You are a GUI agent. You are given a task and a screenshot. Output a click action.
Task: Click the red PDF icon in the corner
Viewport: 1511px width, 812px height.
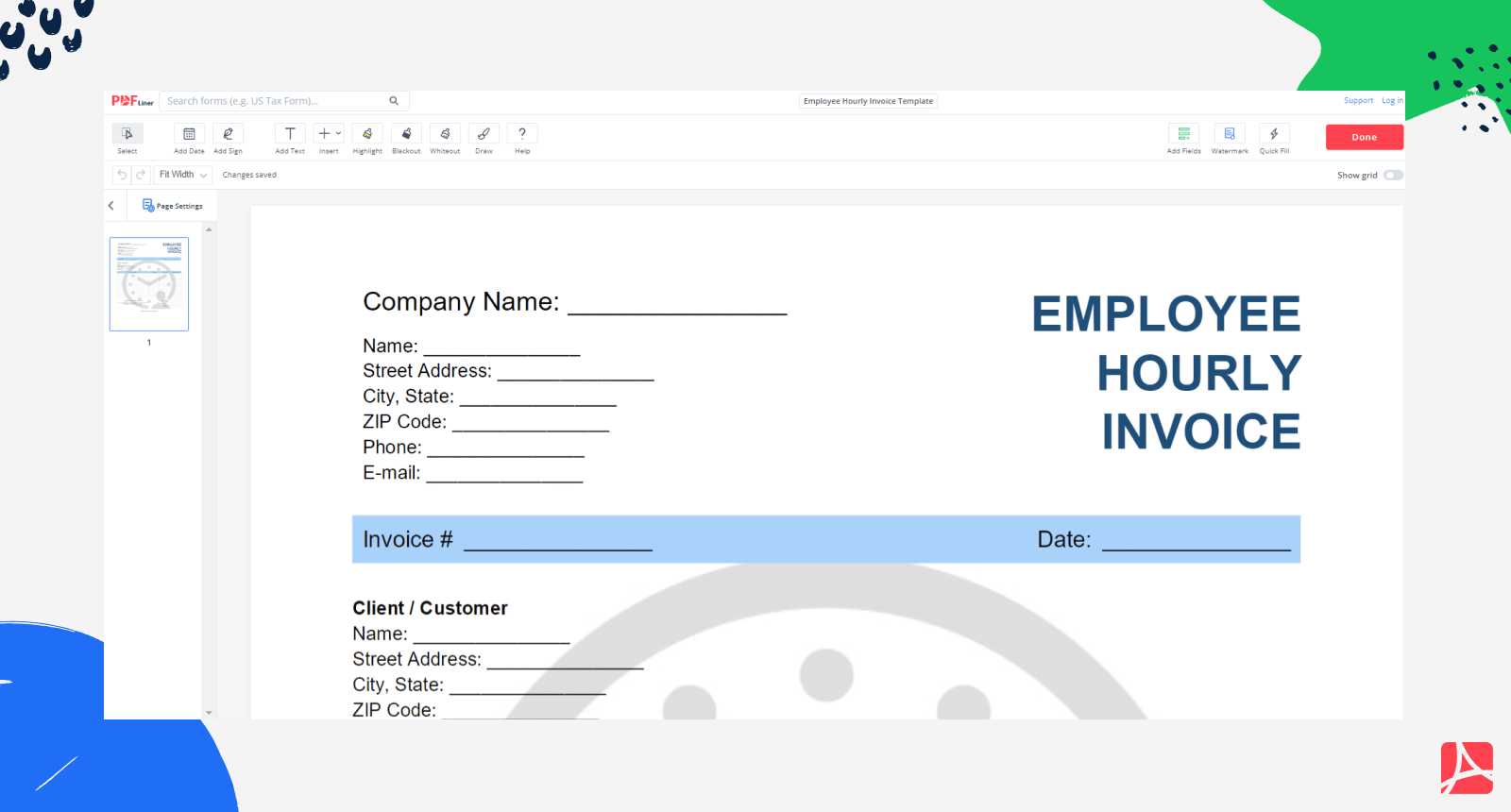point(1467,768)
